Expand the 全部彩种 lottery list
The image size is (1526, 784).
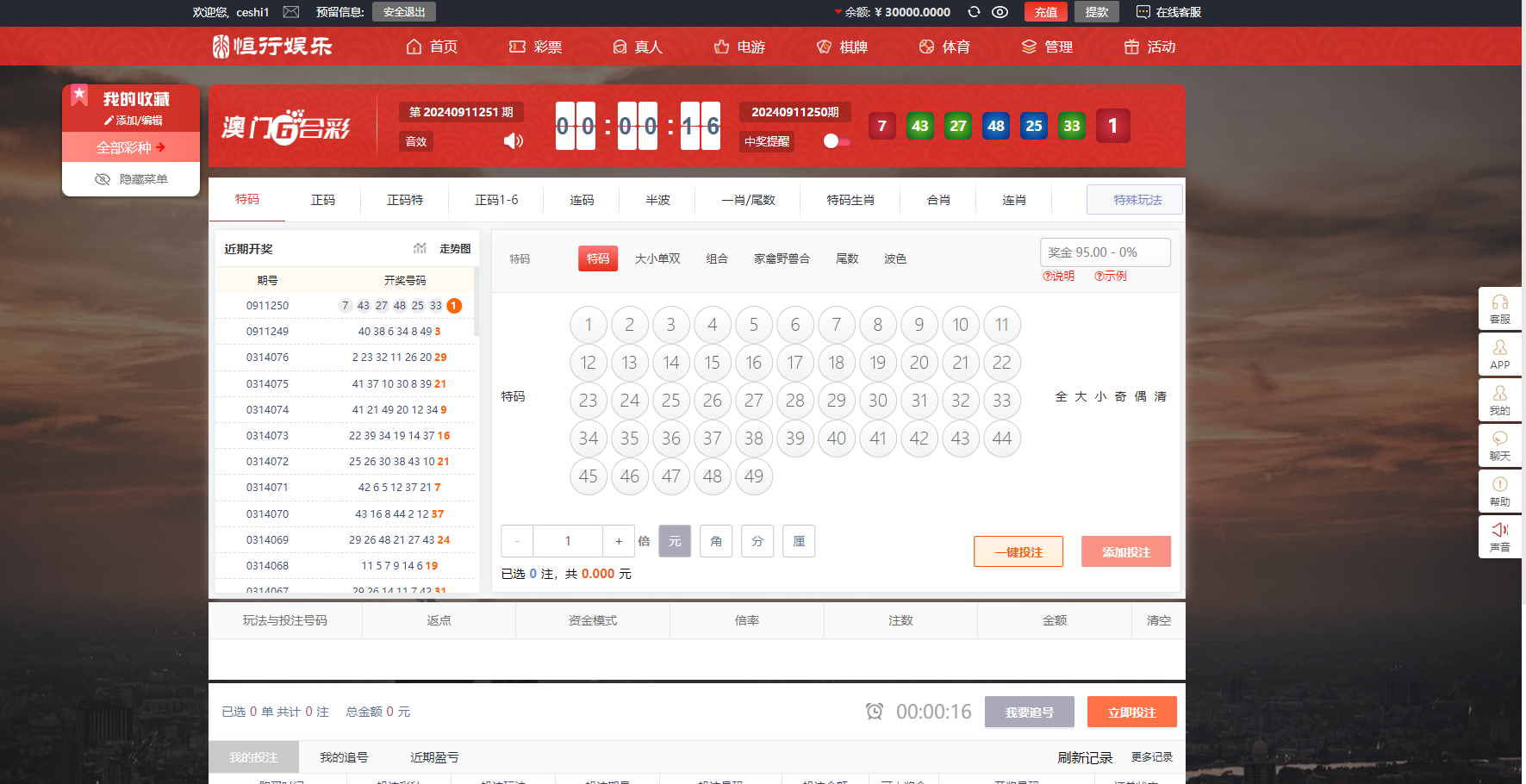tap(131, 147)
